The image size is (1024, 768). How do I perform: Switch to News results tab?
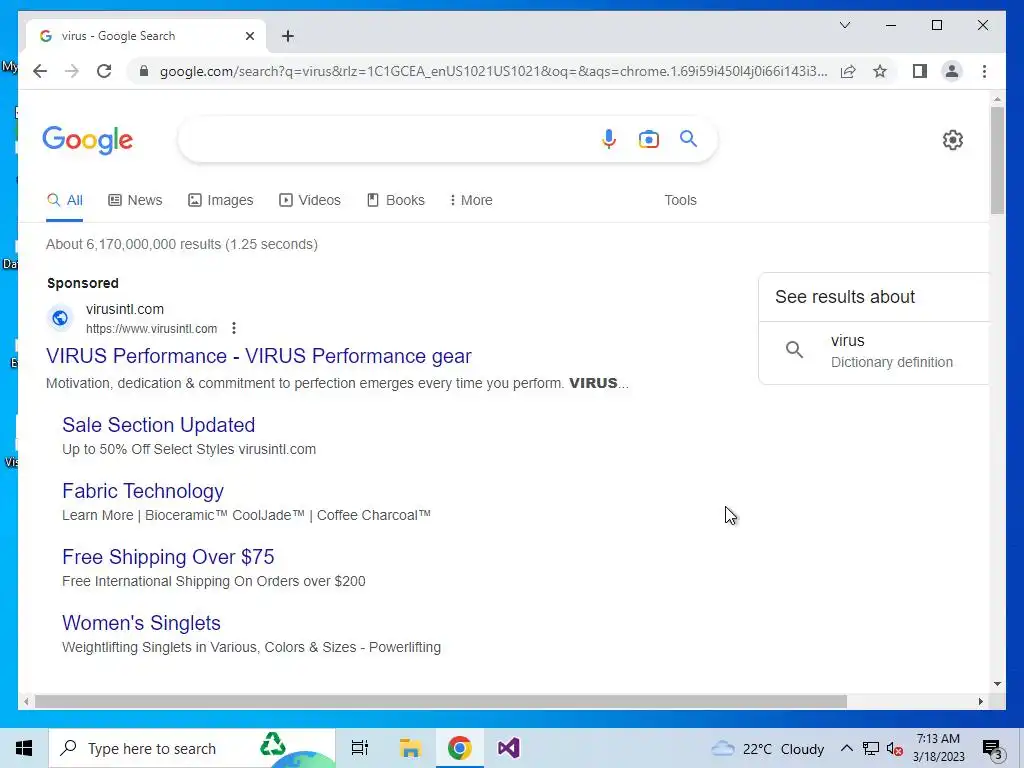[x=135, y=200]
